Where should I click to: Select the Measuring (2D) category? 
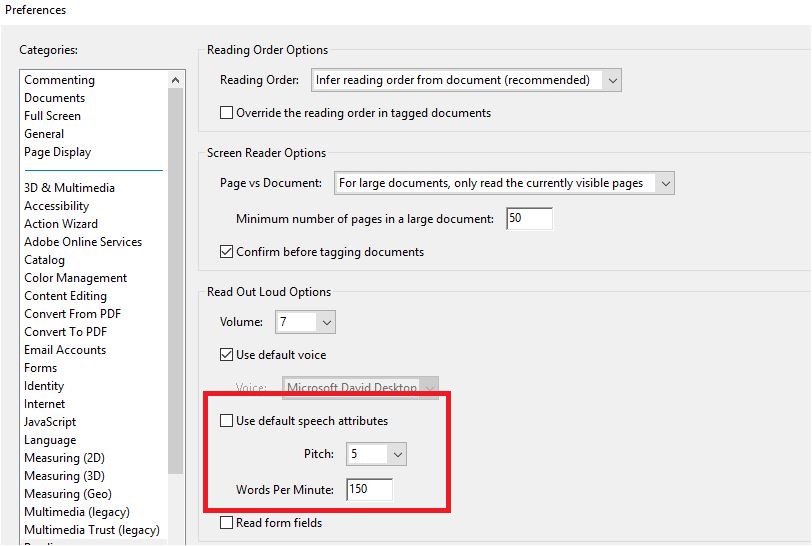tap(64, 458)
